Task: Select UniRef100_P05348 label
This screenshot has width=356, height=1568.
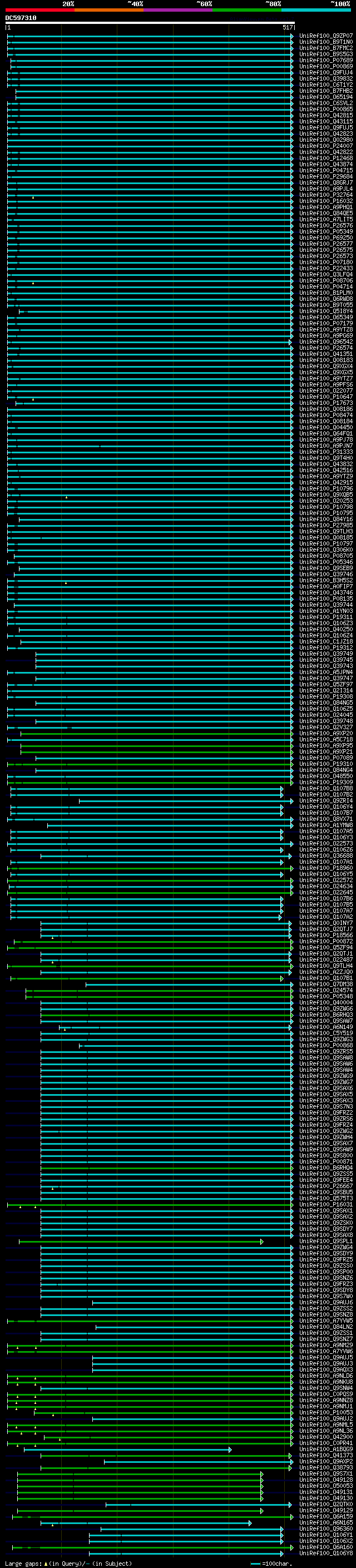Action: tap(326, 996)
